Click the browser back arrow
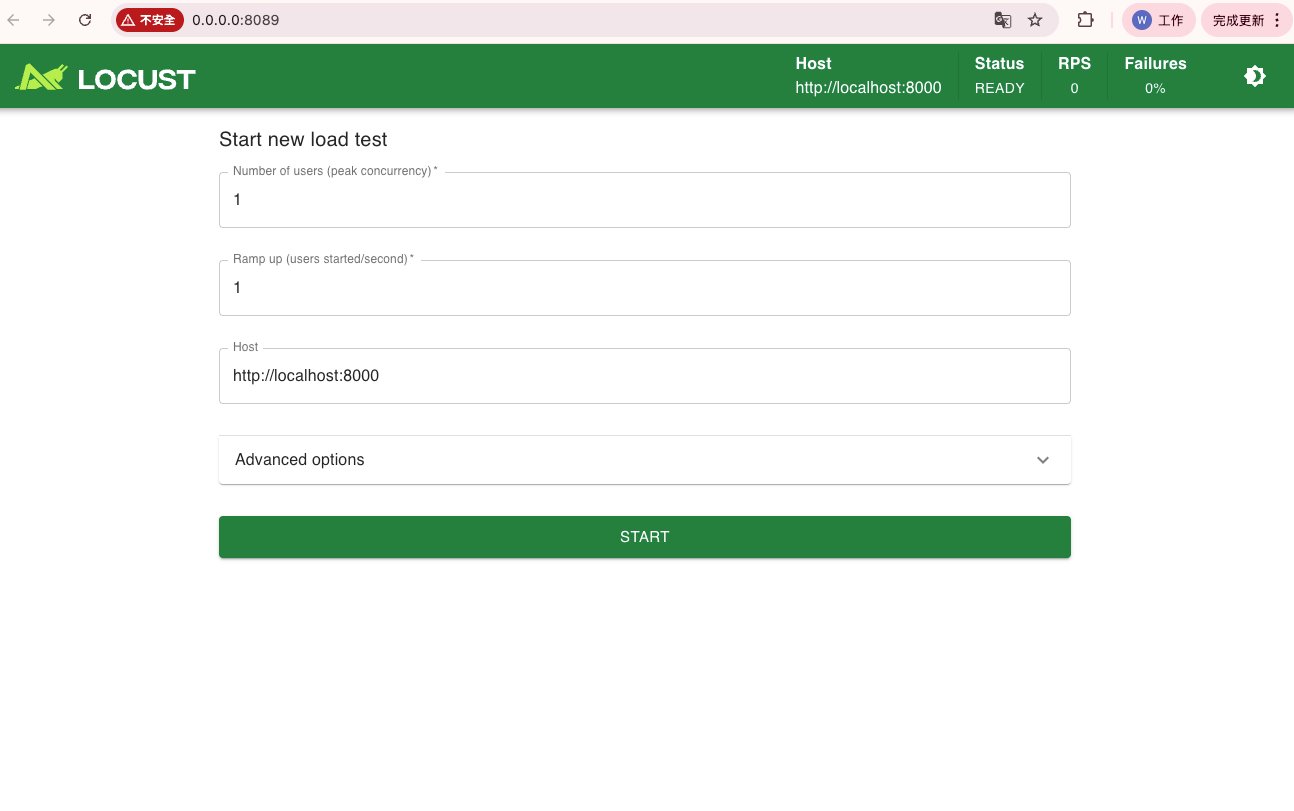1294x811 pixels. click(x=14, y=20)
